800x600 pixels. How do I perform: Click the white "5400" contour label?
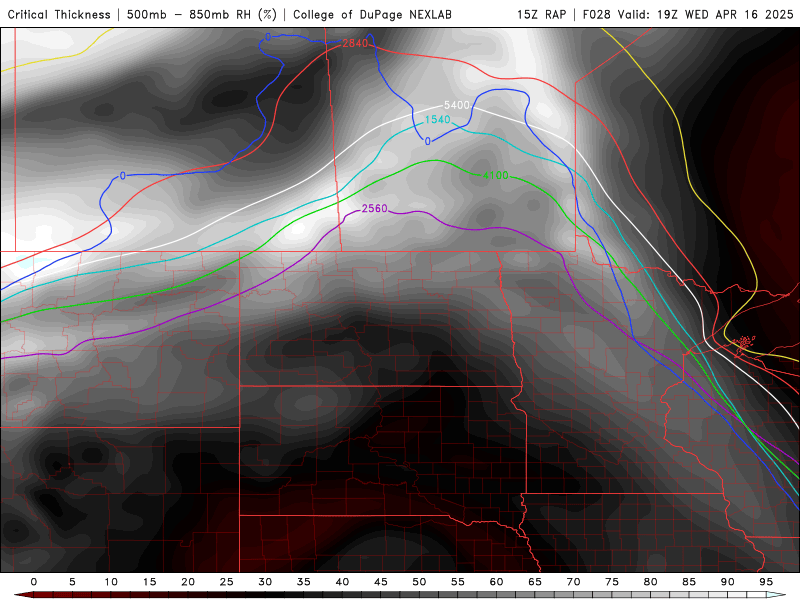pos(457,105)
